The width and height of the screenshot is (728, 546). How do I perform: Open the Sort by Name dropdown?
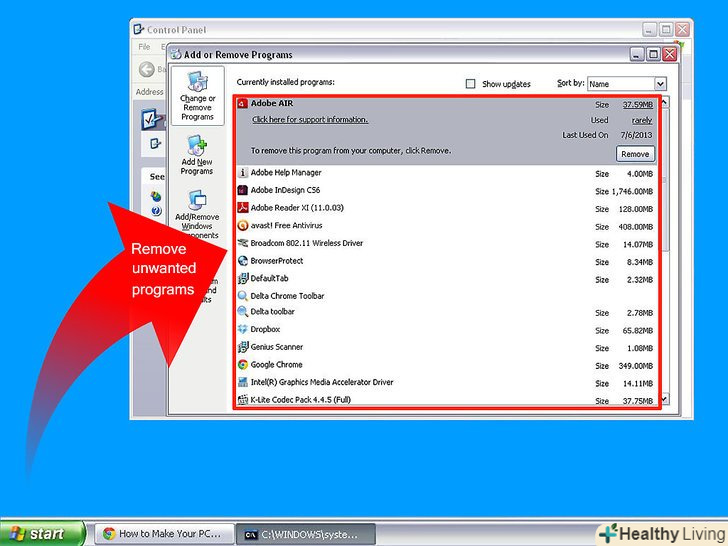tap(627, 84)
